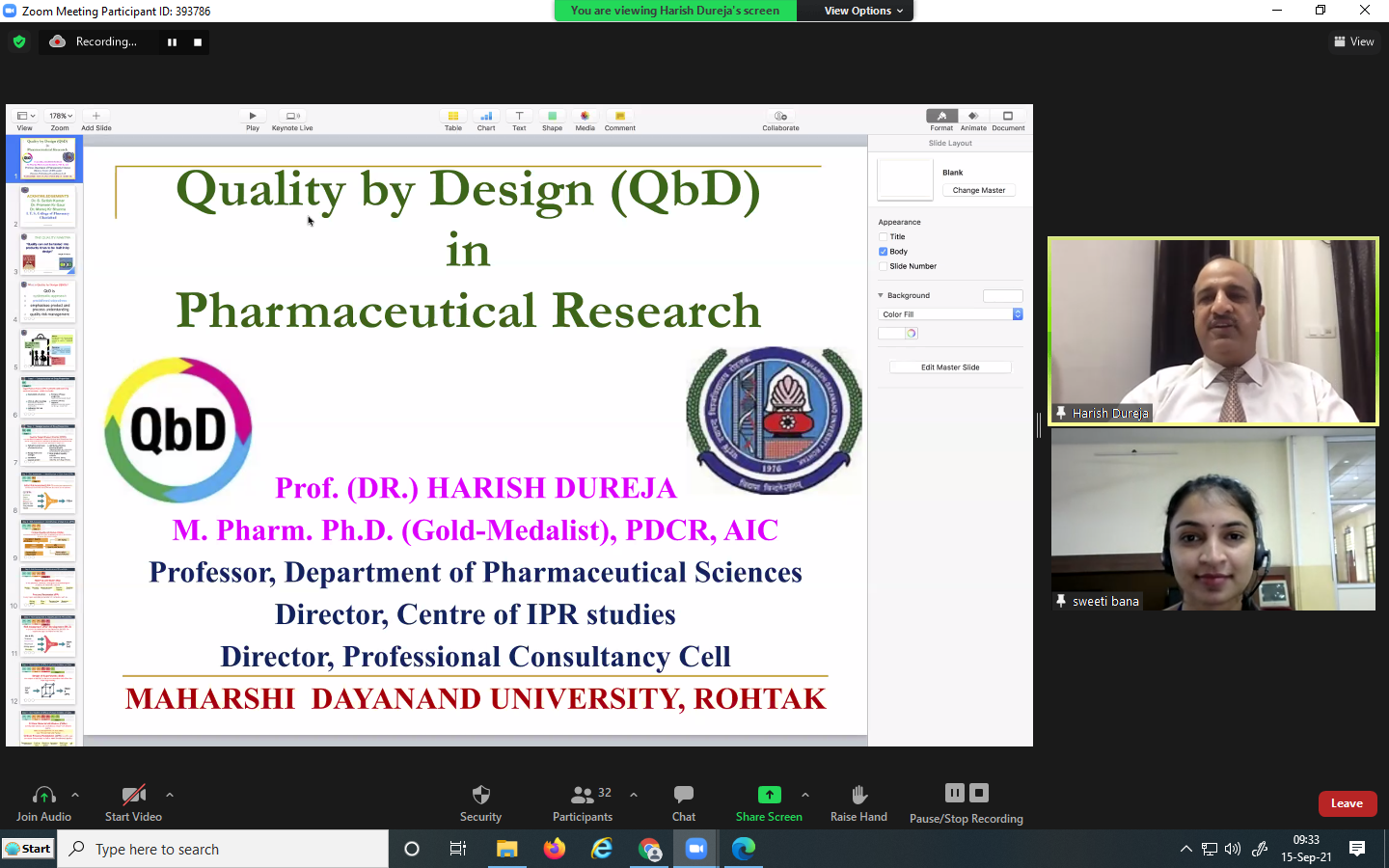Click the Edit Master Slide button
This screenshot has width=1389, height=868.
point(950,367)
